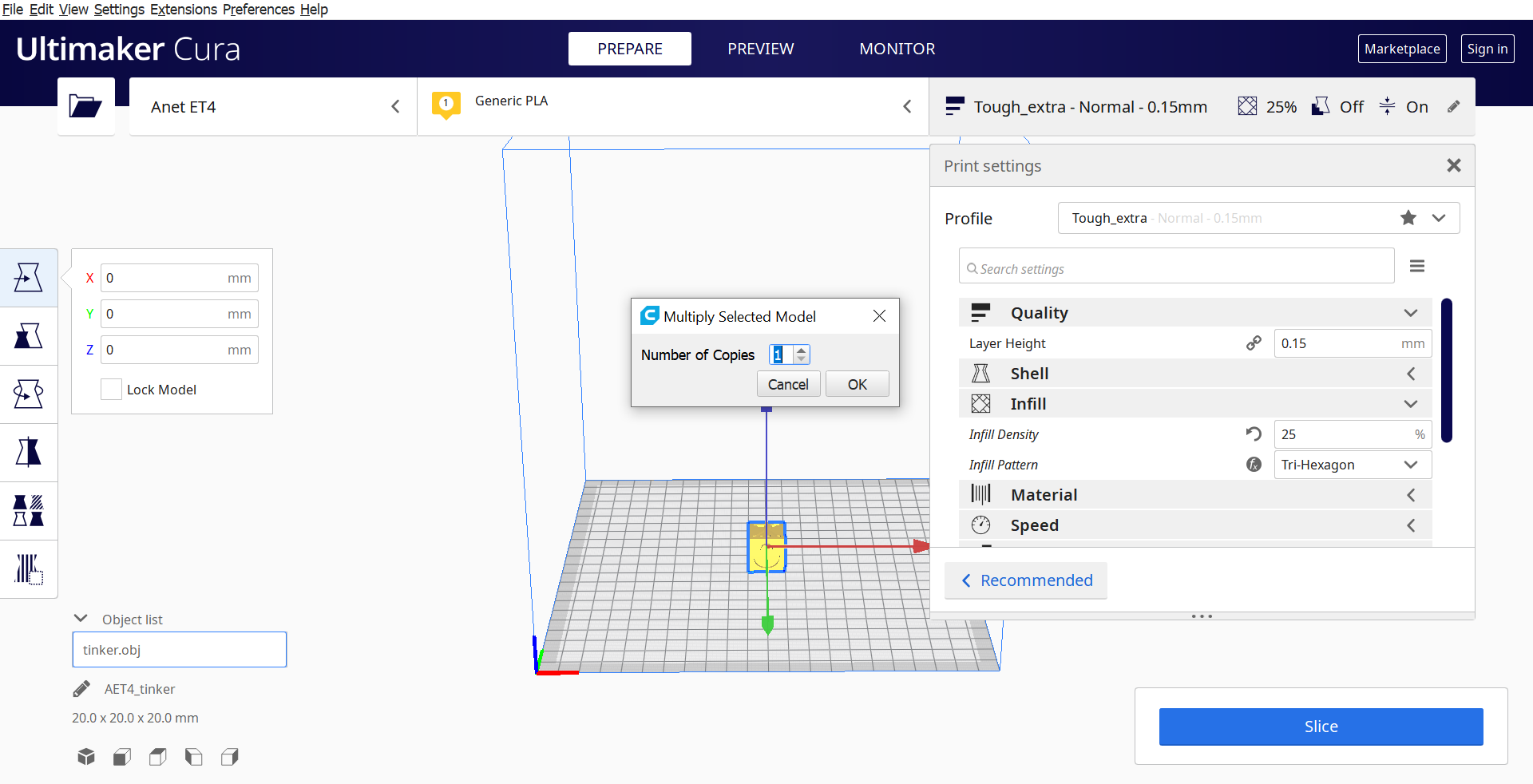Switch to top view cube icon
The image size is (1533, 784).
pos(158,757)
